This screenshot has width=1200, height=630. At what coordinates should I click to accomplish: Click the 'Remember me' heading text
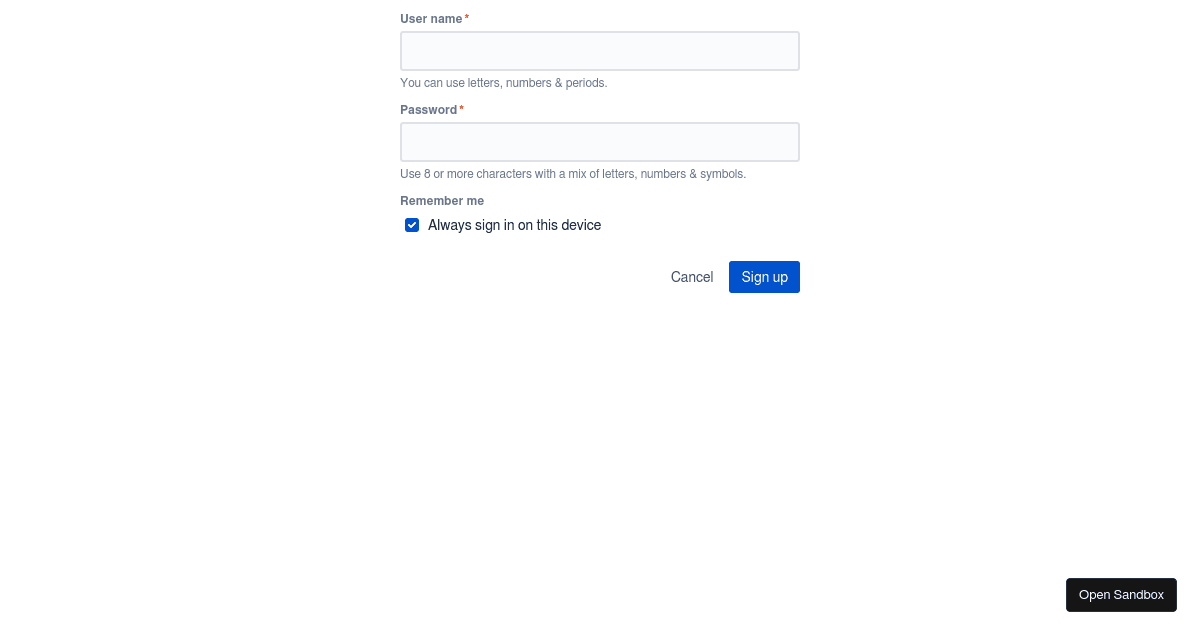coord(442,200)
